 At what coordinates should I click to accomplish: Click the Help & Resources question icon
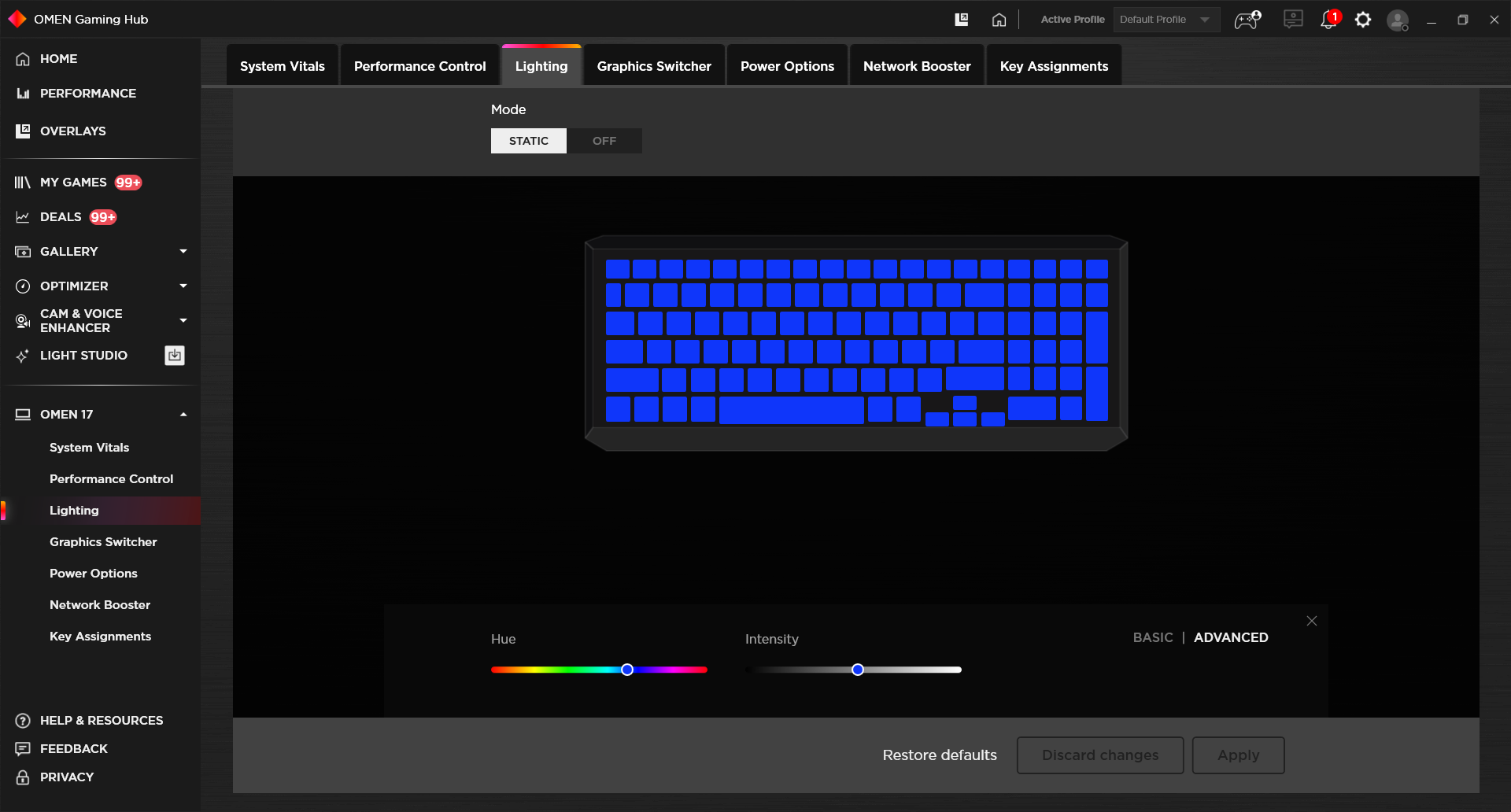click(23, 721)
